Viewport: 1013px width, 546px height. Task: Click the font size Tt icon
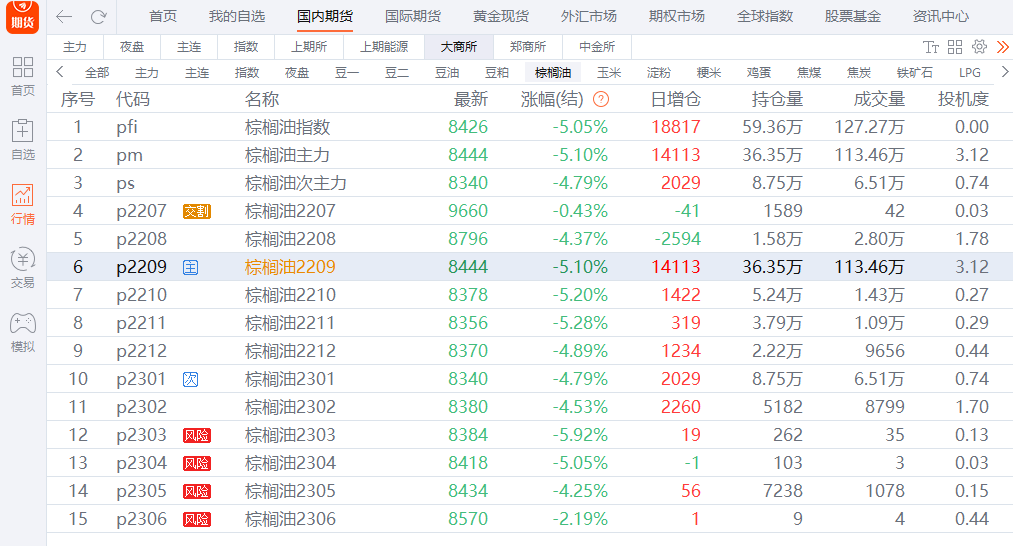click(x=931, y=47)
